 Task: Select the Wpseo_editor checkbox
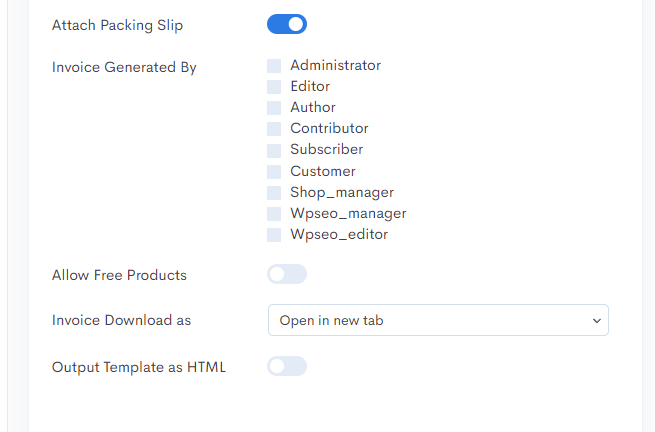274,235
